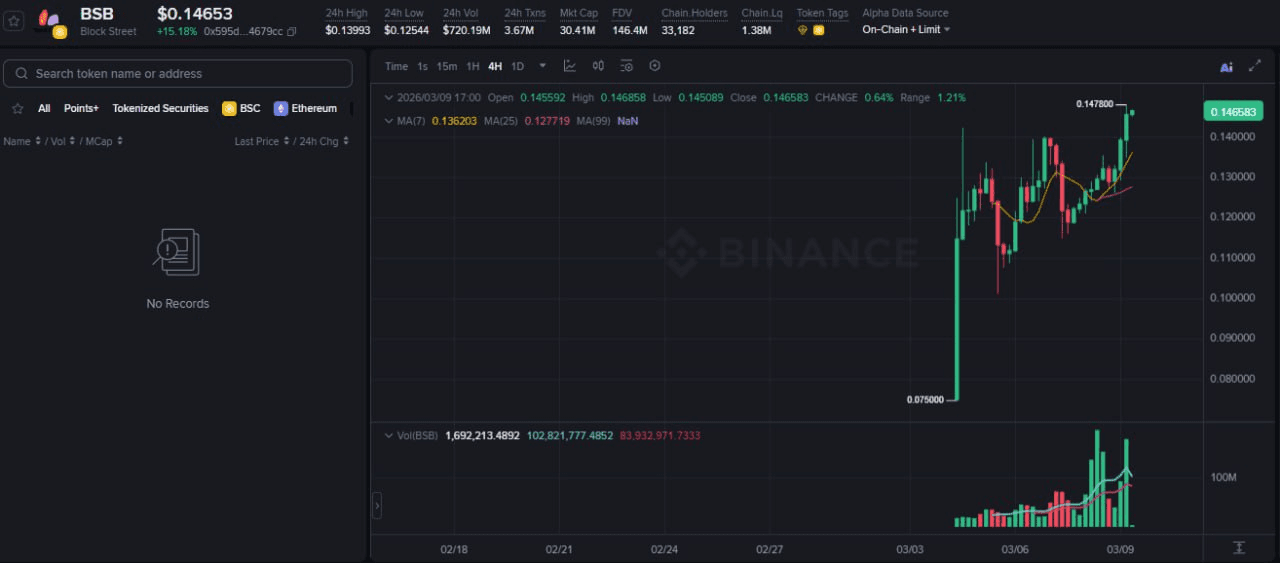This screenshot has width=1280, height=563.
Task: Sort token list by Name
Action: tap(22, 141)
